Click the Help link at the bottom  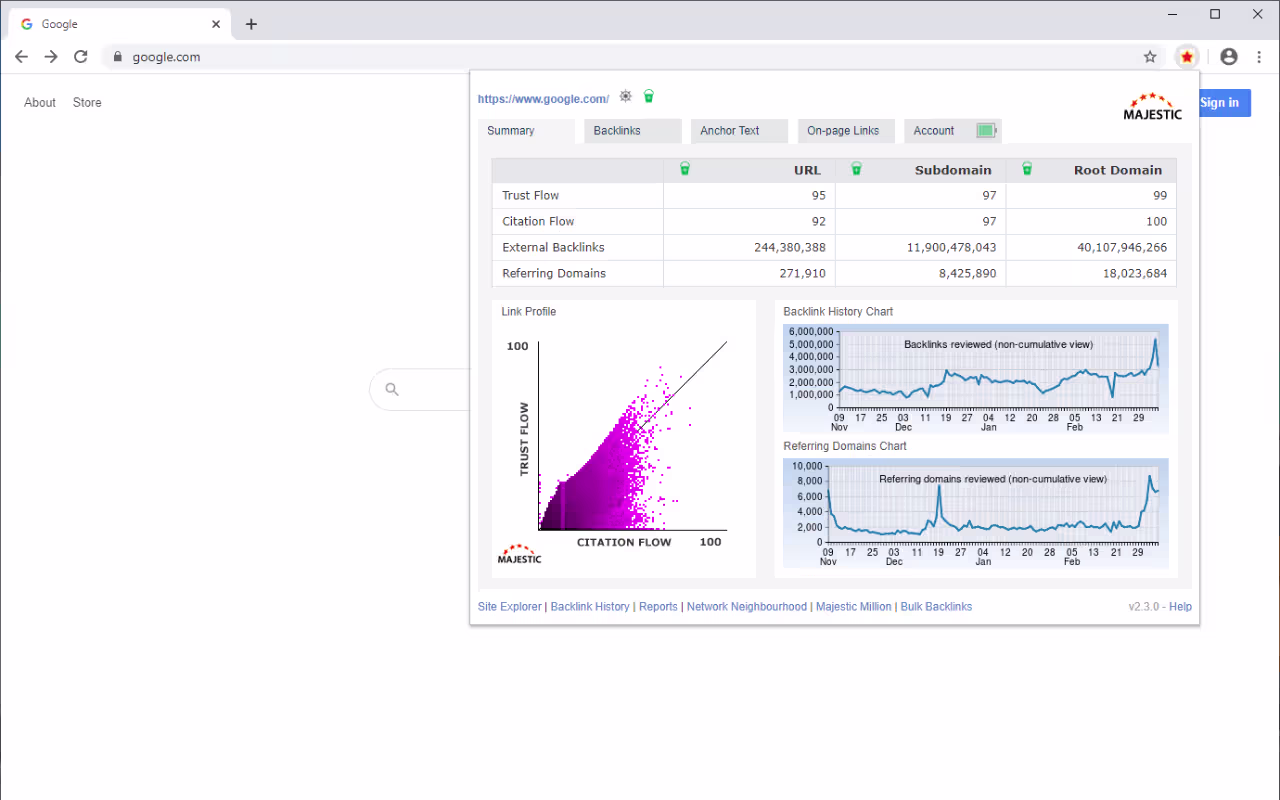coord(1181,606)
